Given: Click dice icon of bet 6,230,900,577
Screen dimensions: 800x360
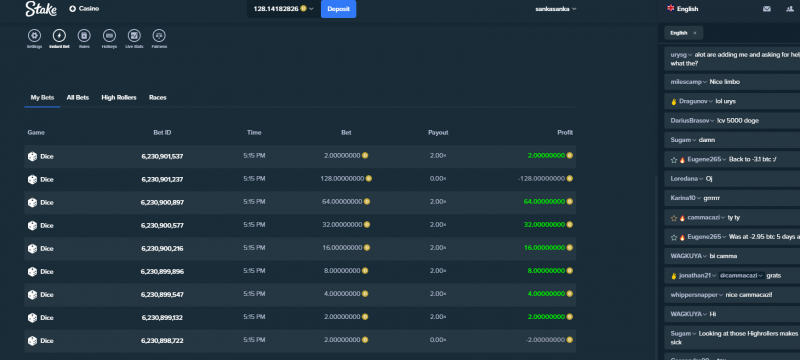Looking at the screenshot, I should 32,225.
